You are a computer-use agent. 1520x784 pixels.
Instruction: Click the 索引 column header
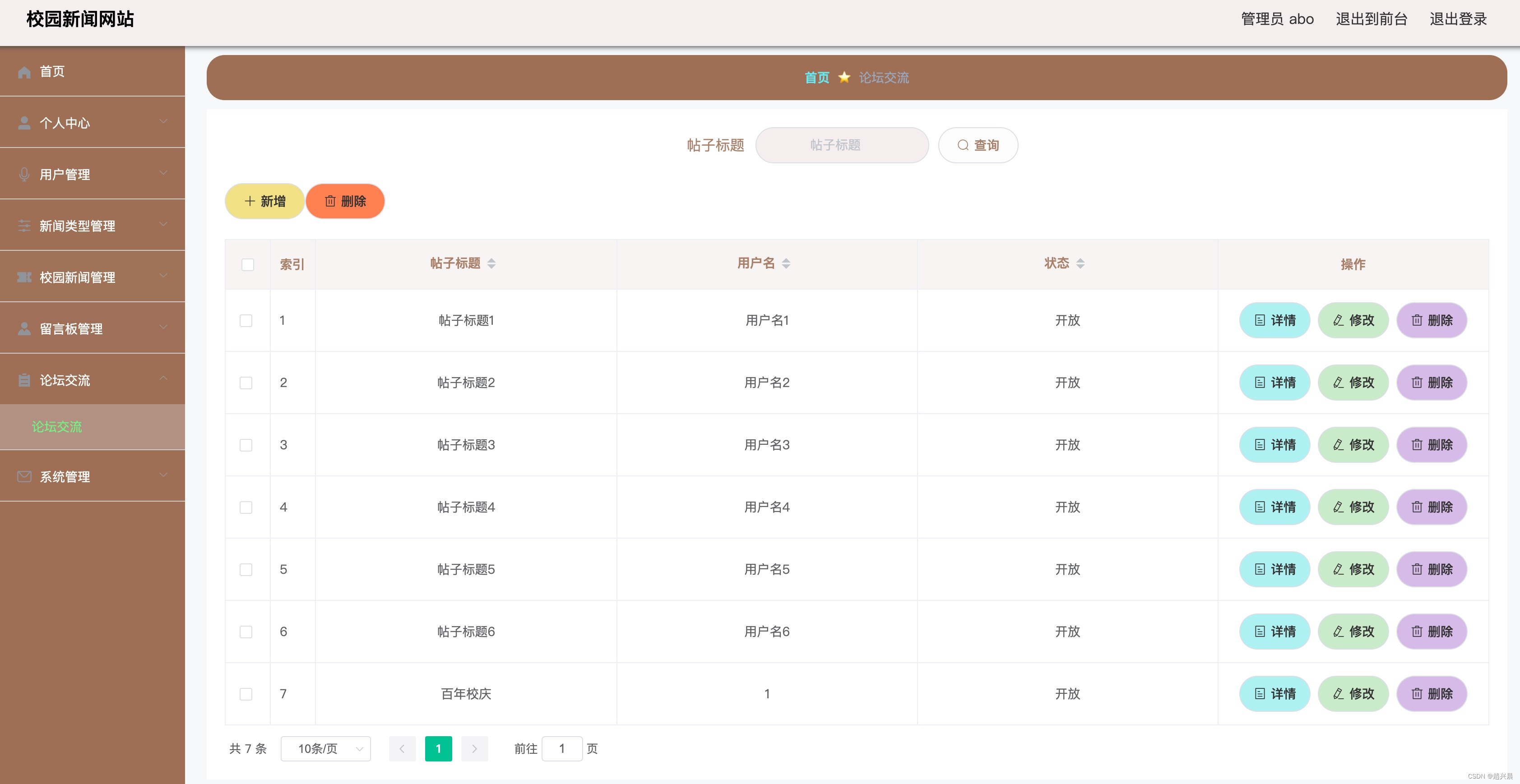click(x=292, y=265)
